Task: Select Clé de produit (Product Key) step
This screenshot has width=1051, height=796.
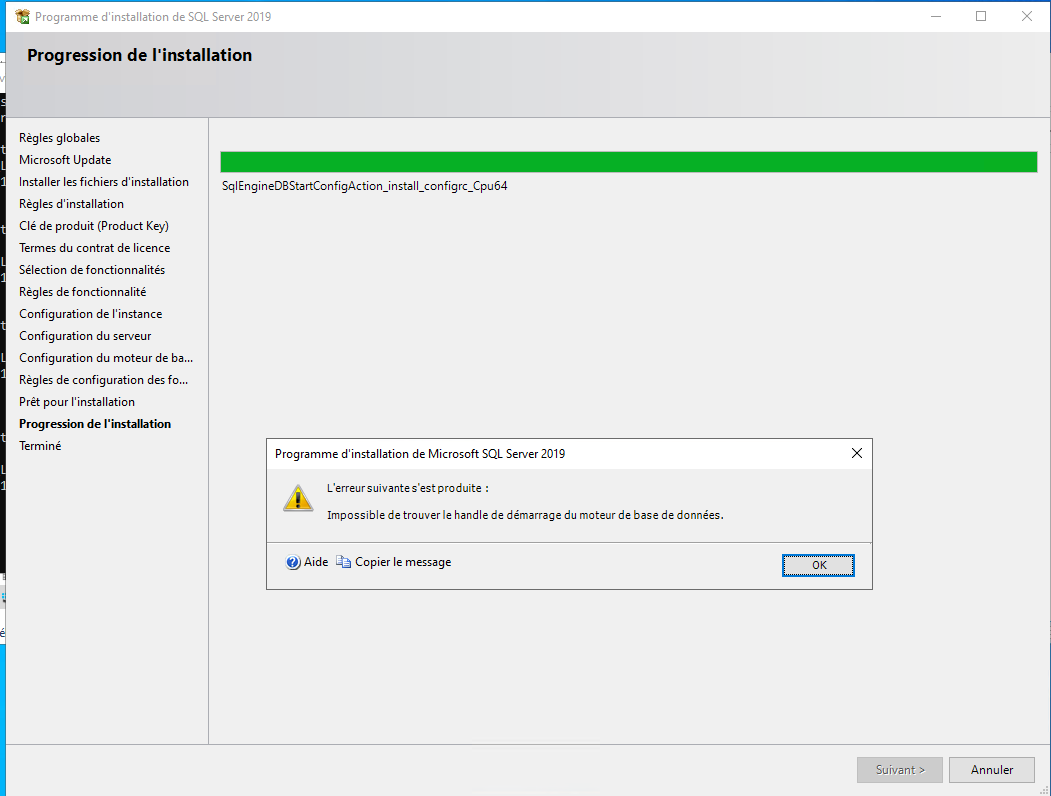Action: (x=94, y=226)
